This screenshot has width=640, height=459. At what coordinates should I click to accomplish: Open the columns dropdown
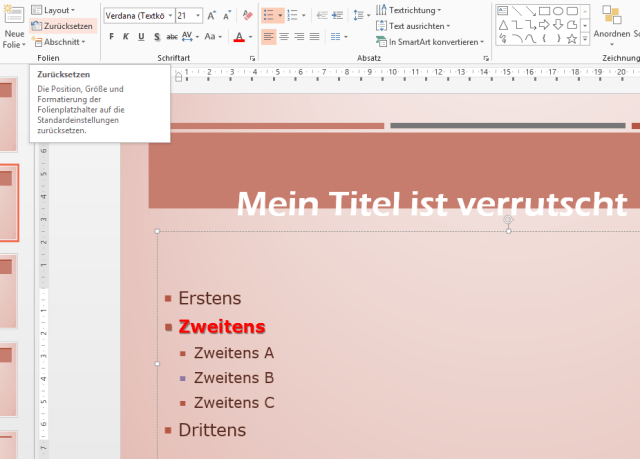[339, 37]
